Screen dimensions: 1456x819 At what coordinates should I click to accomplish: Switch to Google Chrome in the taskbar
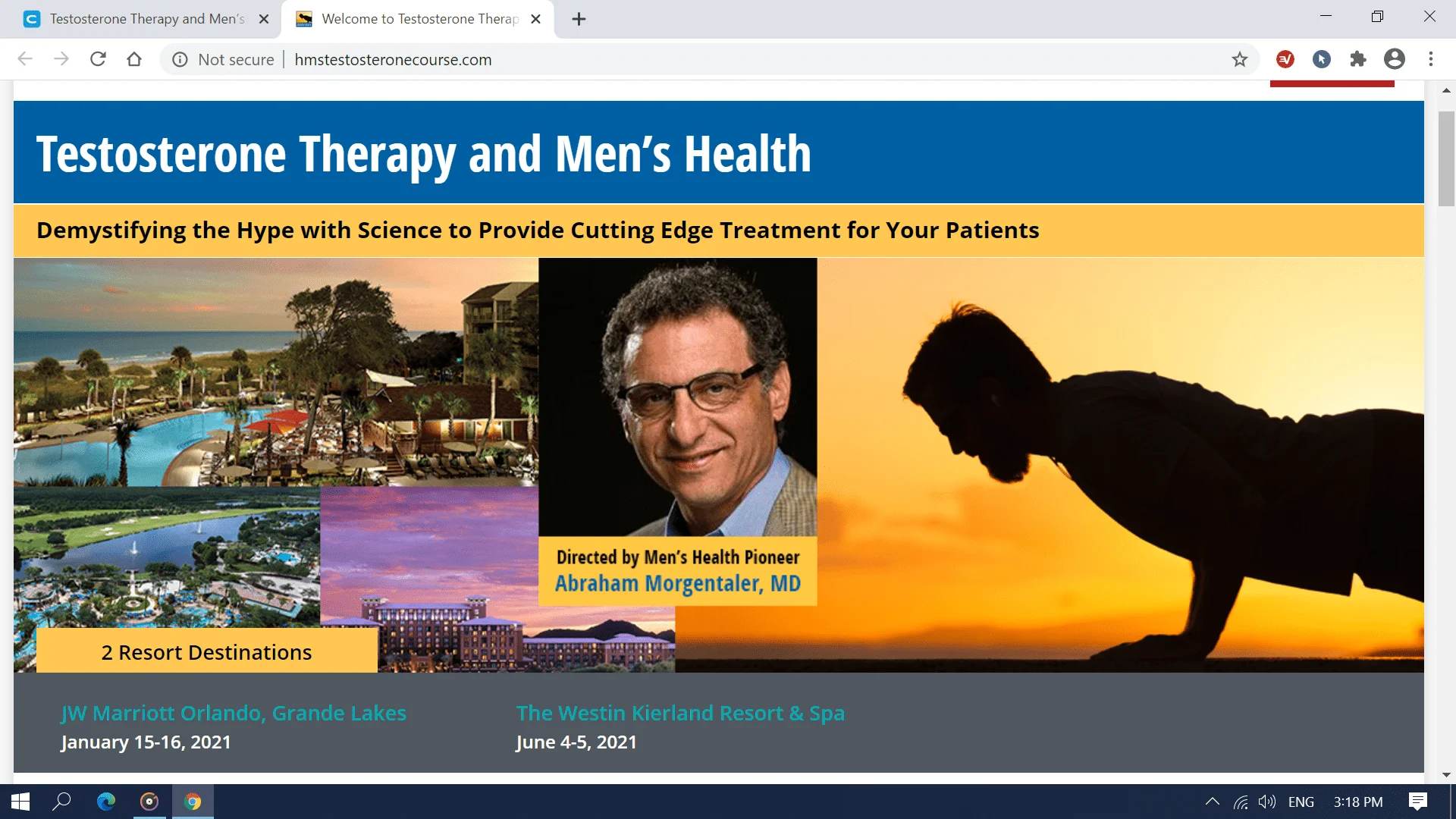pos(193,802)
